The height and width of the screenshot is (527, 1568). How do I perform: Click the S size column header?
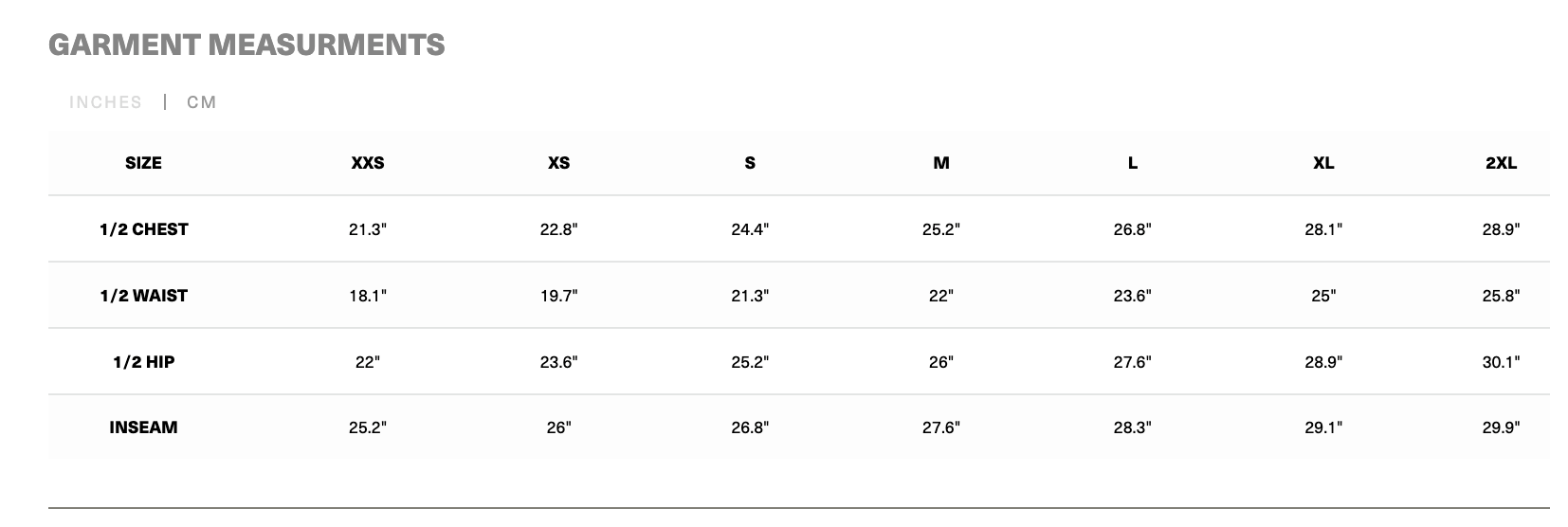[750, 163]
